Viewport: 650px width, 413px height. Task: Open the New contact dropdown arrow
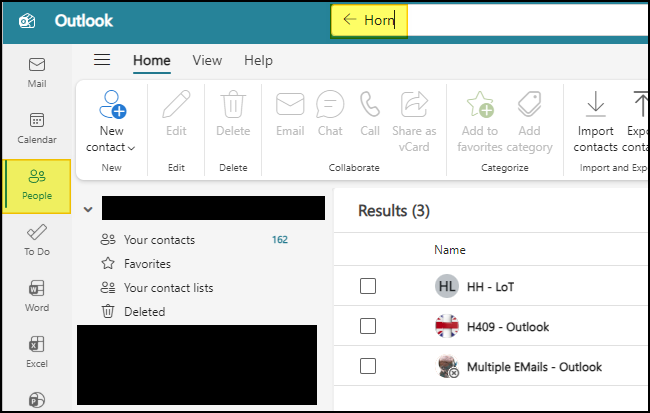point(132,148)
